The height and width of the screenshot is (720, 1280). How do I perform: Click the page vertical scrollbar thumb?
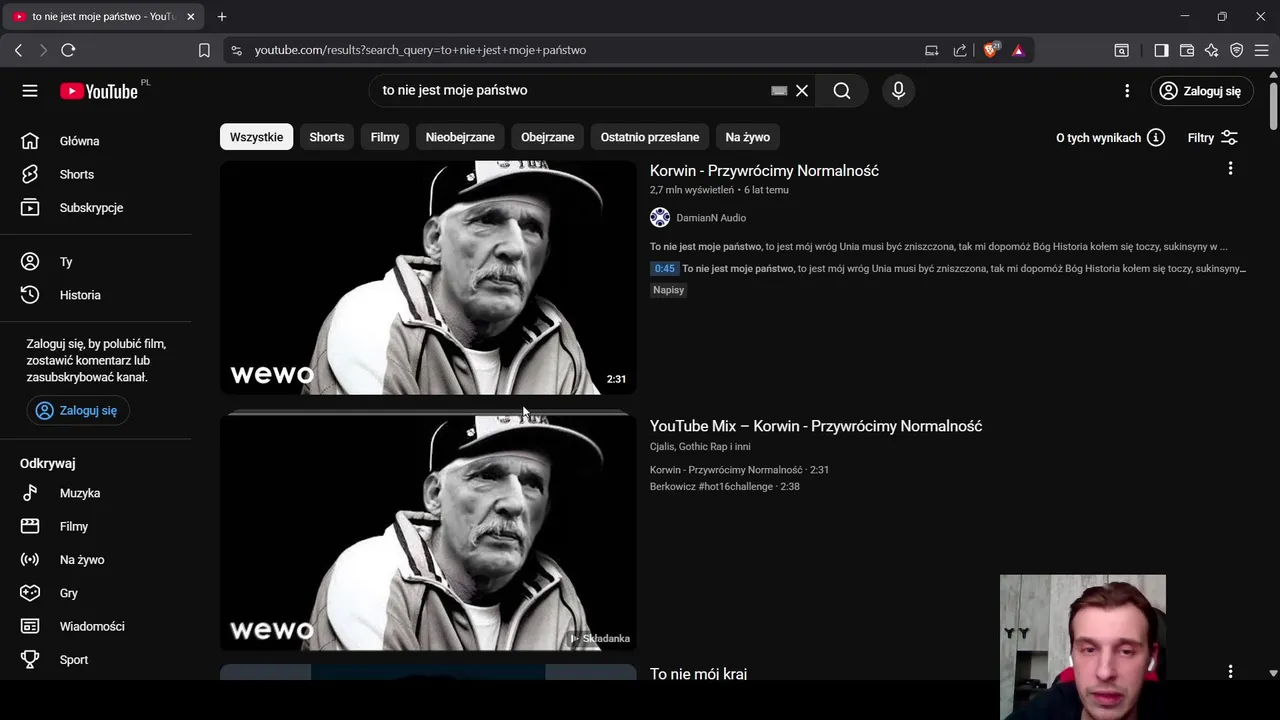click(1273, 108)
